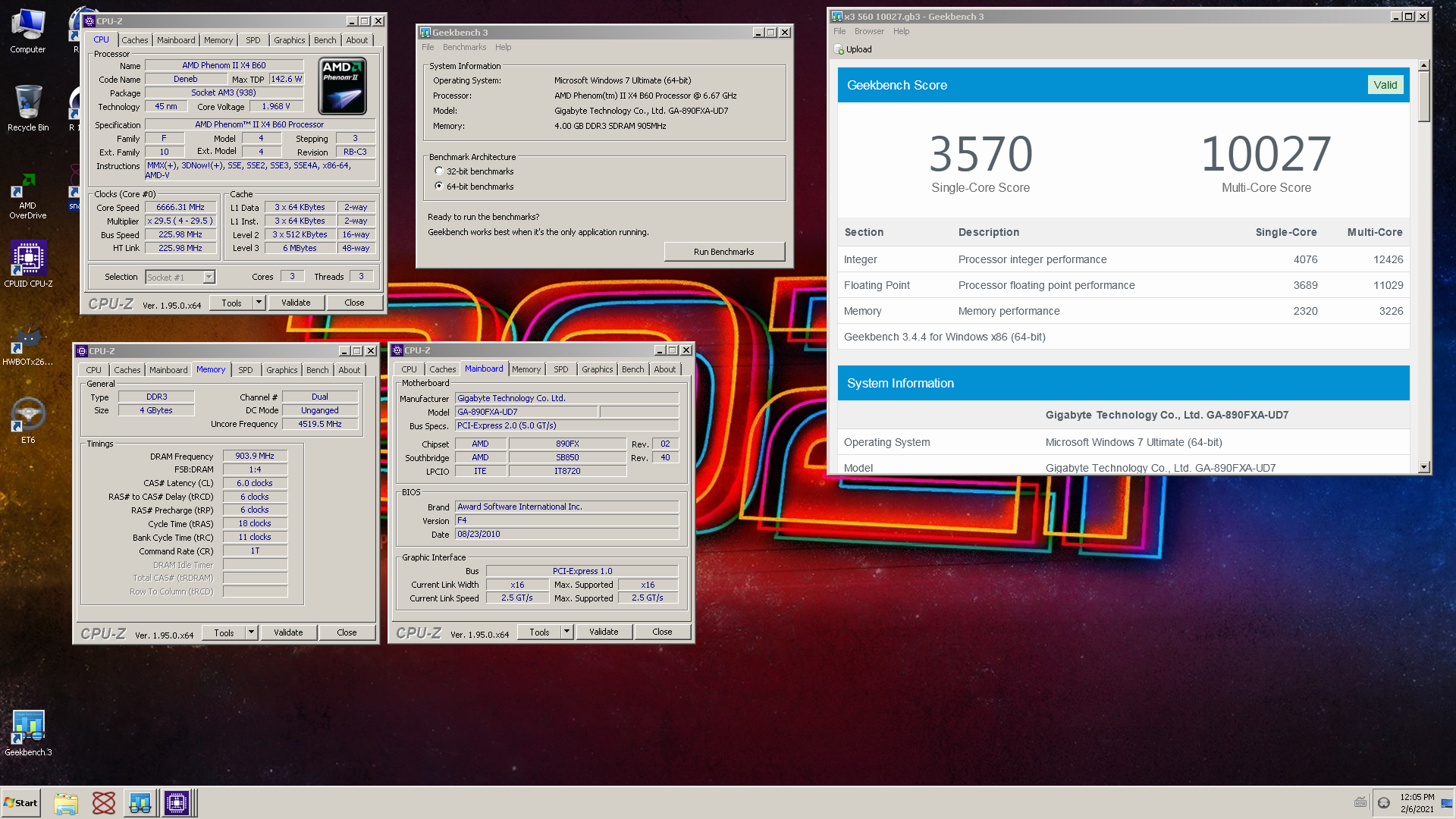The width and height of the screenshot is (1456, 819).
Task: Click Memory performance results row
Action: point(1123,311)
